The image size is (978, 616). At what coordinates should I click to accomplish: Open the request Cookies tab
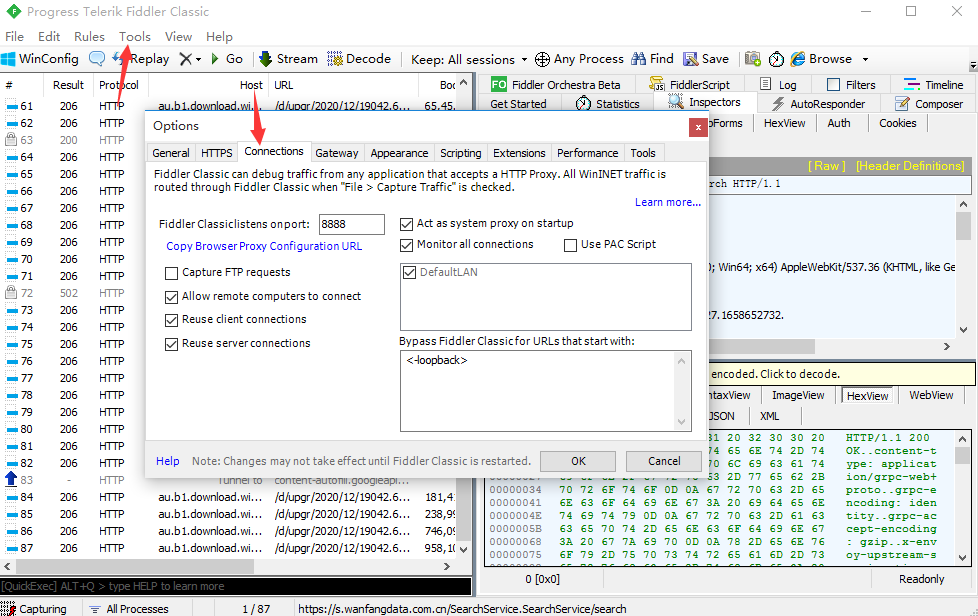(x=898, y=123)
